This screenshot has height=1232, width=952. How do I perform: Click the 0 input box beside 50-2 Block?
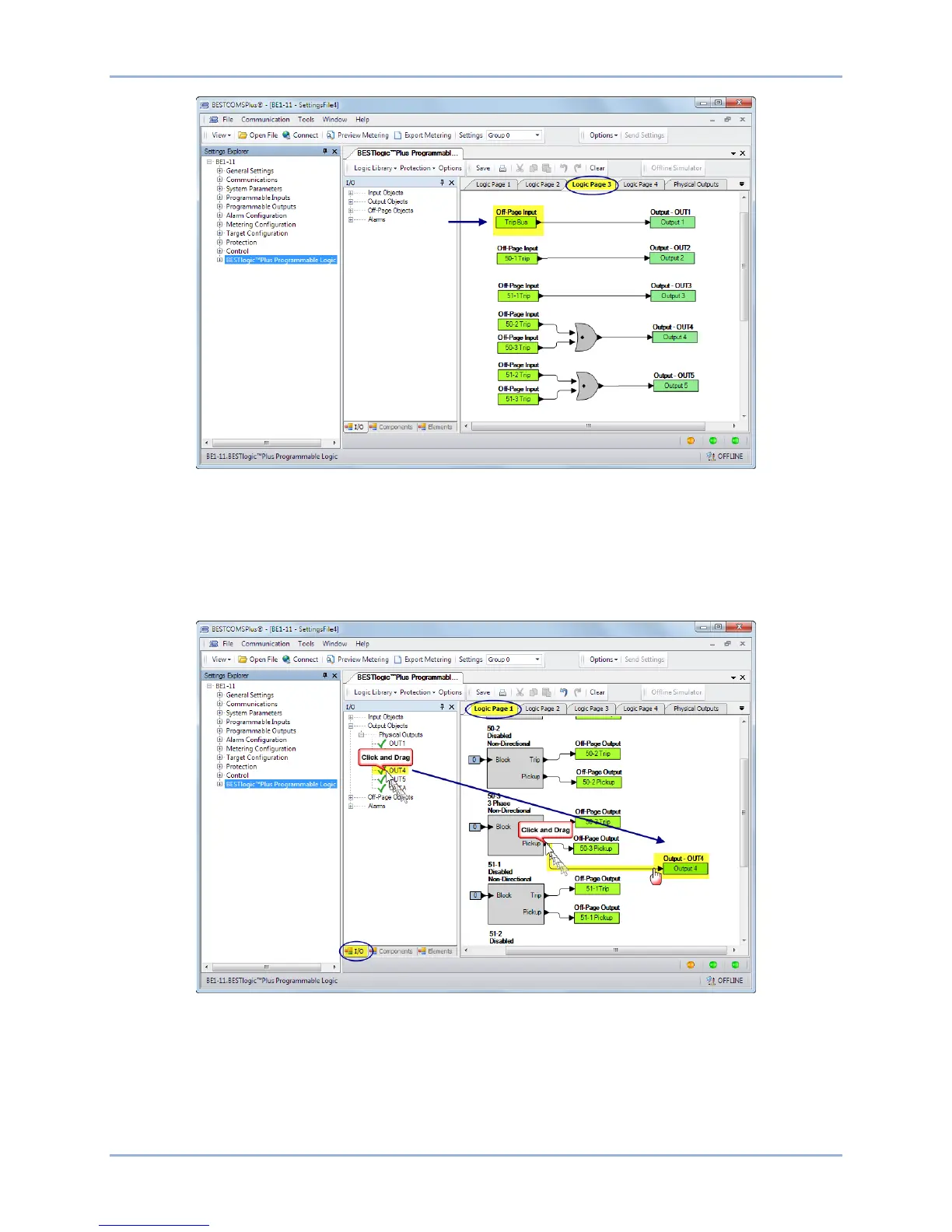474,760
